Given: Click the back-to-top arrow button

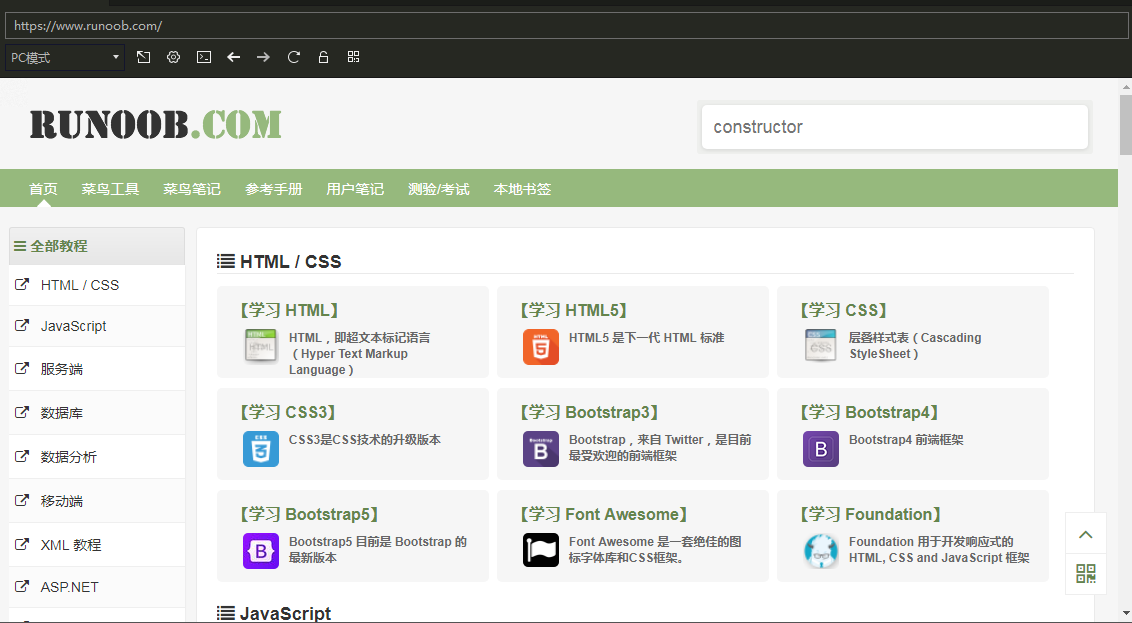Looking at the screenshot, I should 1086,534.
